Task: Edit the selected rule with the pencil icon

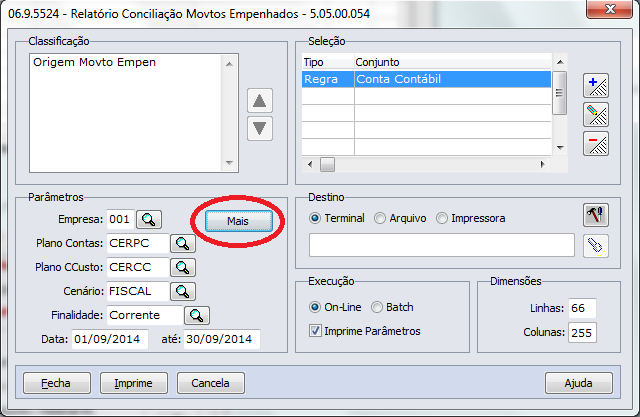Action: click(x=596, y=115)
